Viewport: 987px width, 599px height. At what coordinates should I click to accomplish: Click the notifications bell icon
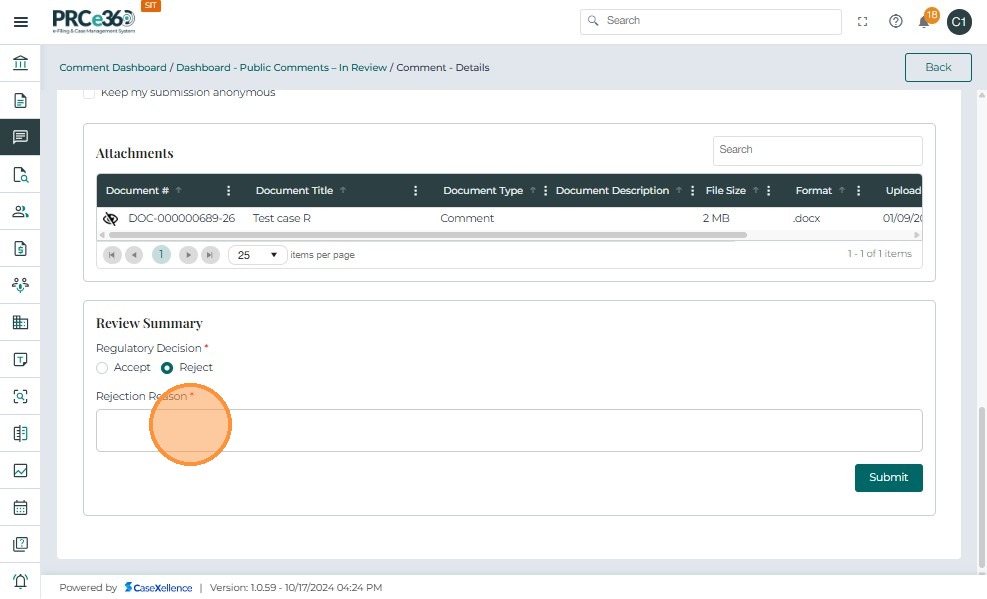924,22
